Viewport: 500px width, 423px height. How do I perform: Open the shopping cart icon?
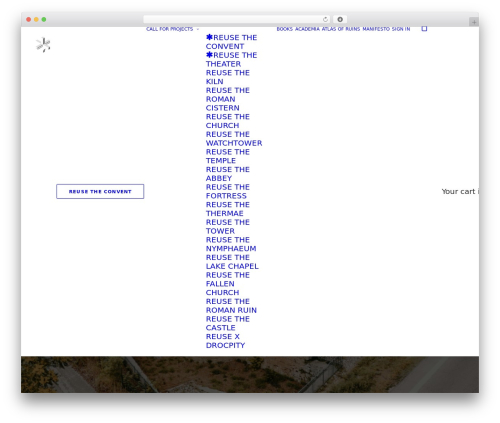424,29
